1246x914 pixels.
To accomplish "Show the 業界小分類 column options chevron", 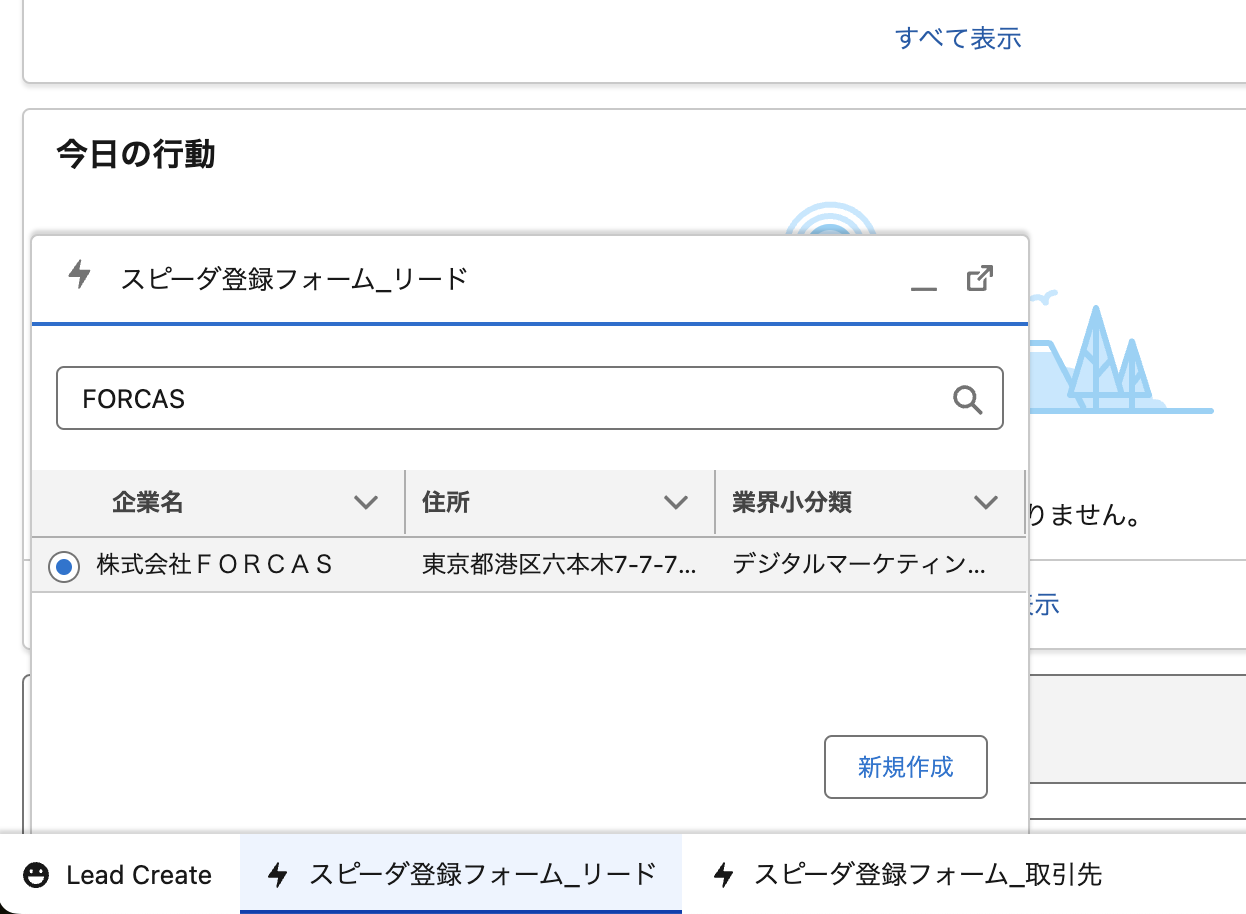I will click(x=986, y=502).
